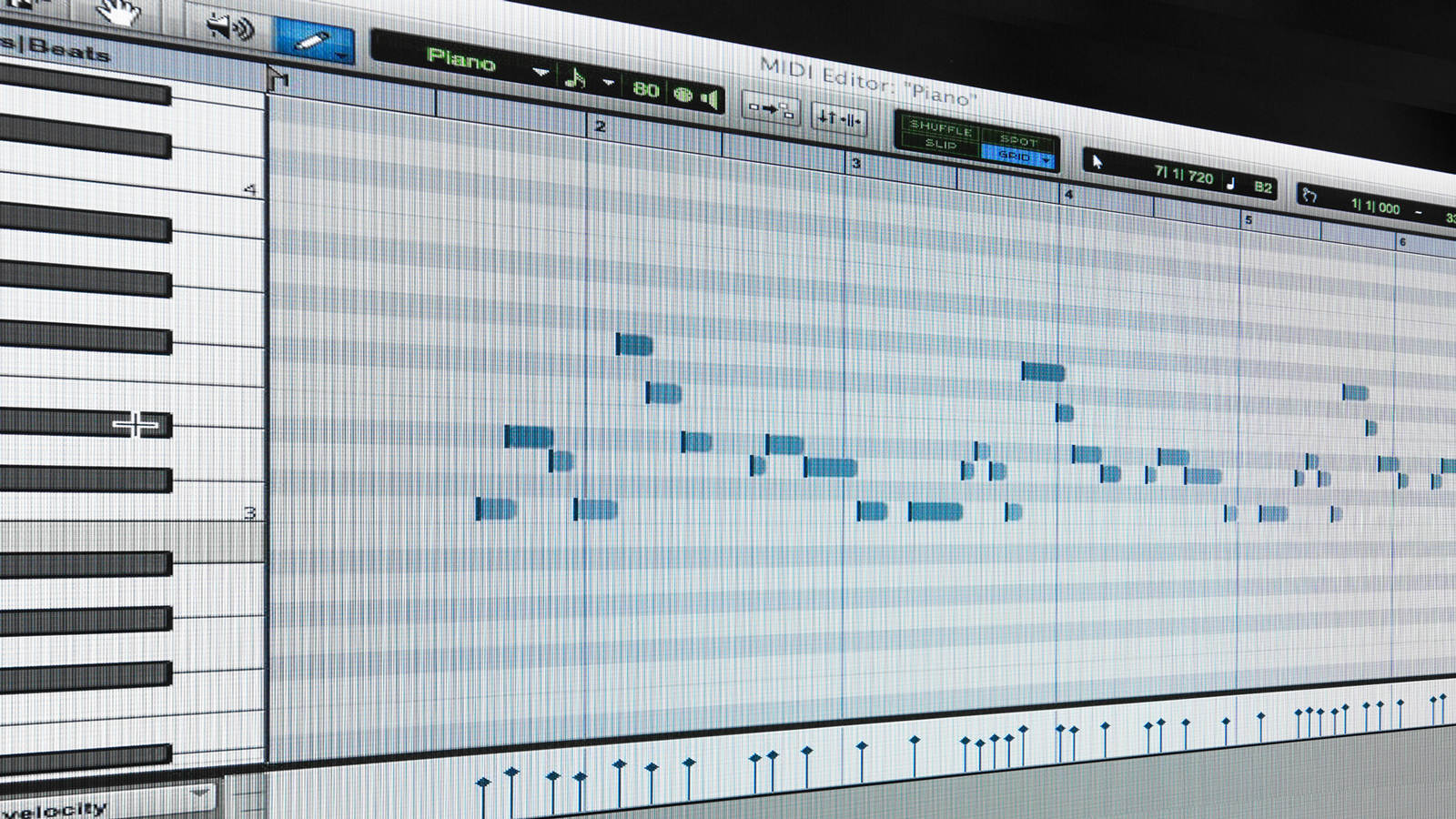The width and height of the screenshot is (1456, 819).
Task: Select the Grabber hand tool
Action: (119, 11)
